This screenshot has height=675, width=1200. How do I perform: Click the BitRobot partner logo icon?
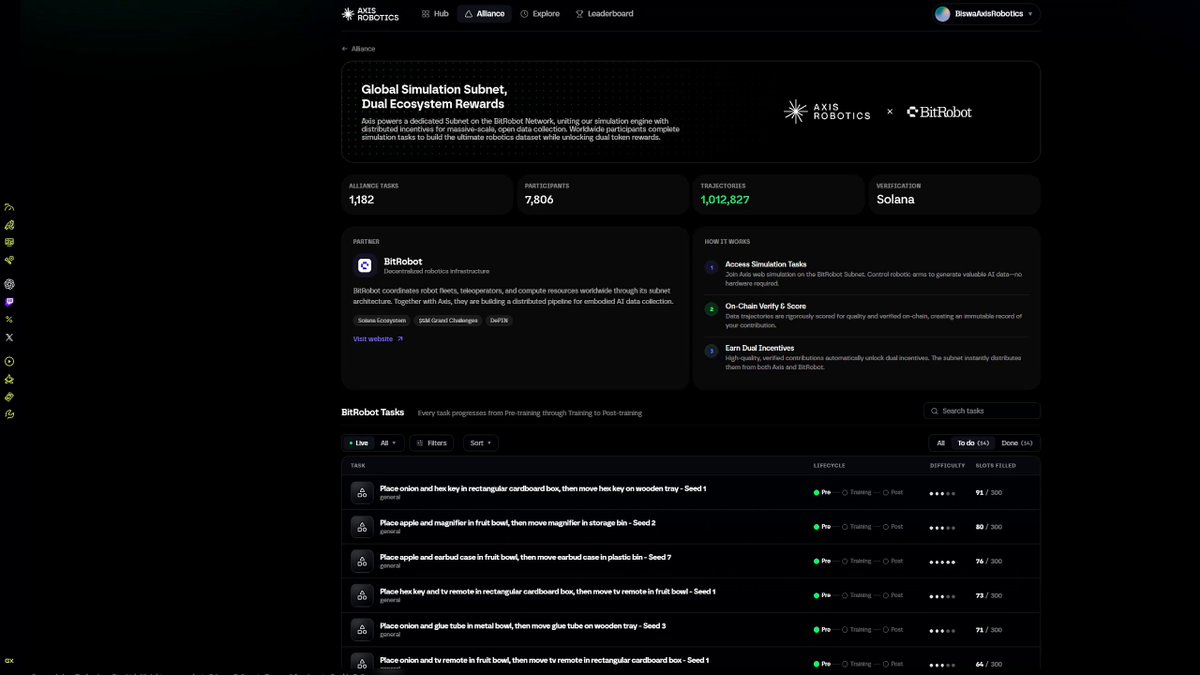tap(364, 265)
